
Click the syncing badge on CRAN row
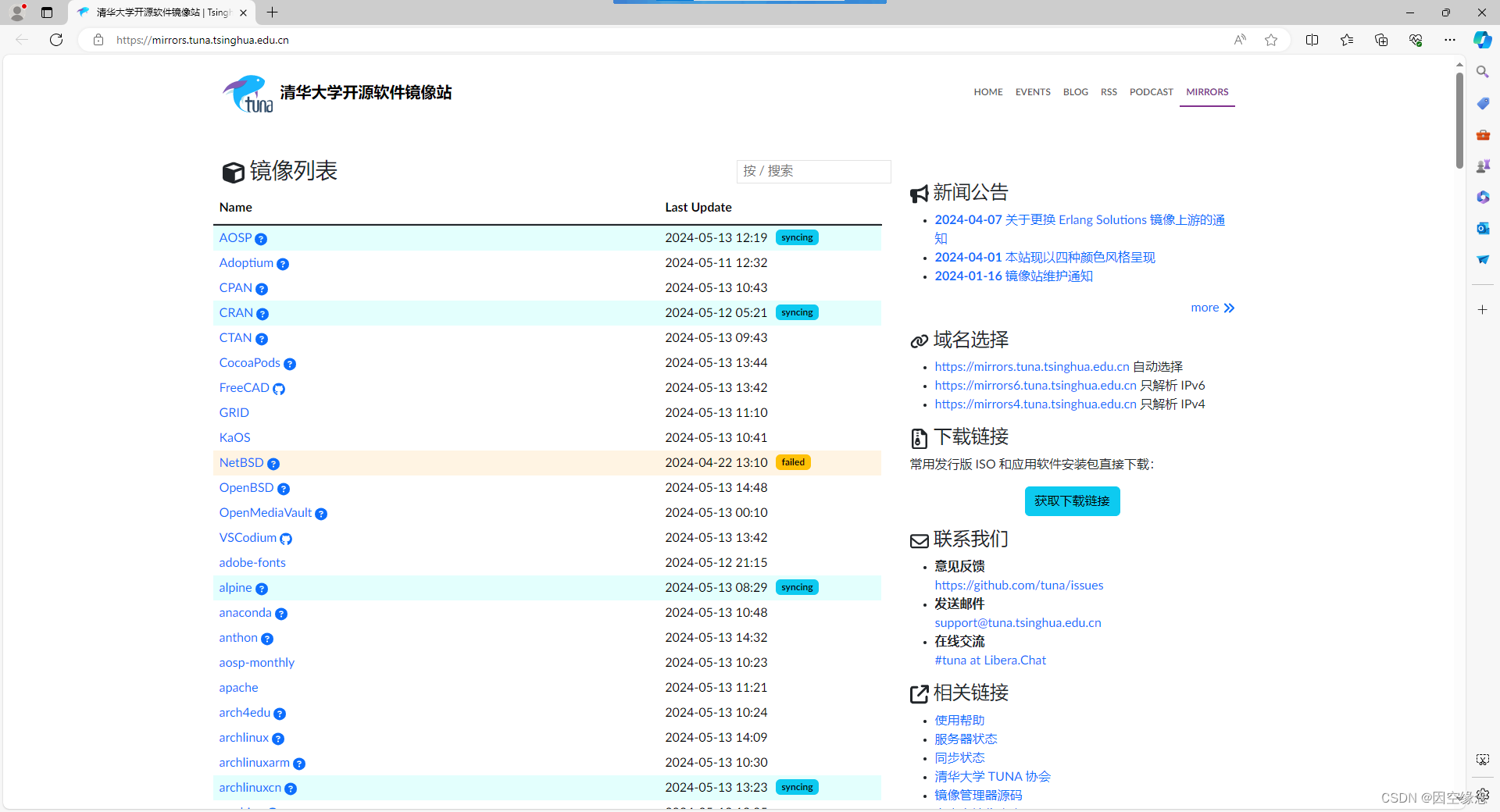(x=797, y=312)
